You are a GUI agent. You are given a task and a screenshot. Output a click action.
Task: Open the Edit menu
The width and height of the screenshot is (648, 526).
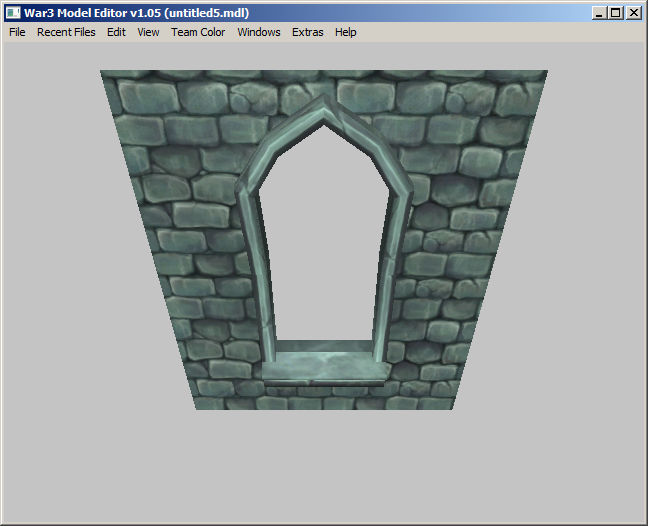pos(116,32)
